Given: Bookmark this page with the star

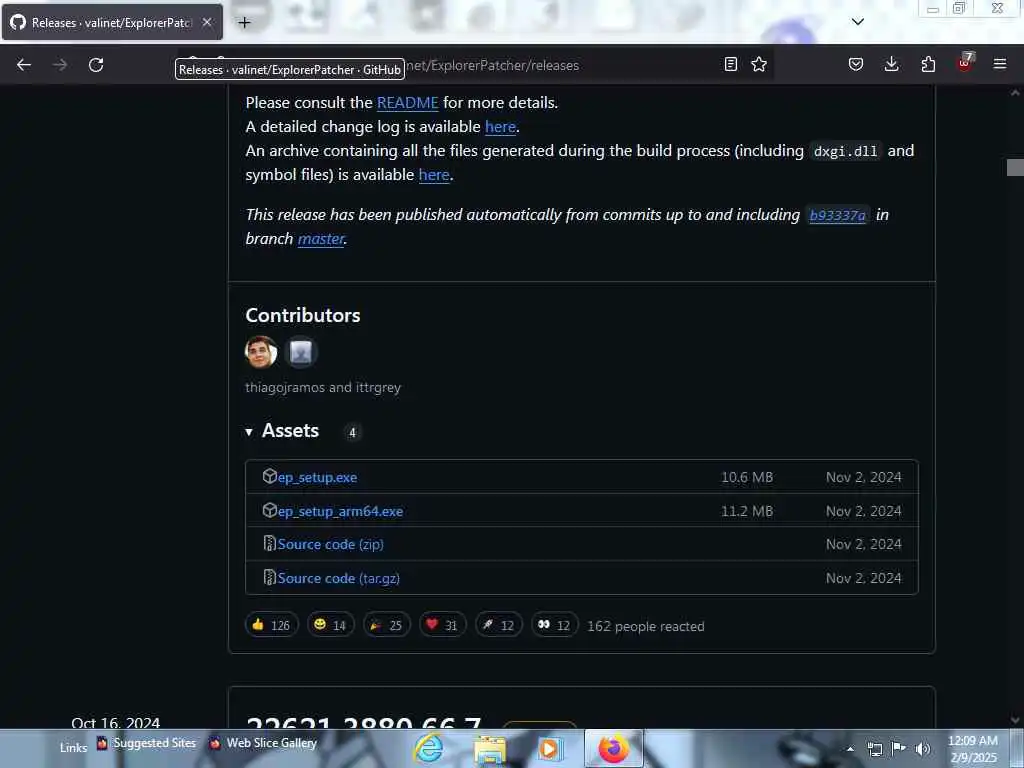Looking at the screenshot, I should (x=759, y=64).
